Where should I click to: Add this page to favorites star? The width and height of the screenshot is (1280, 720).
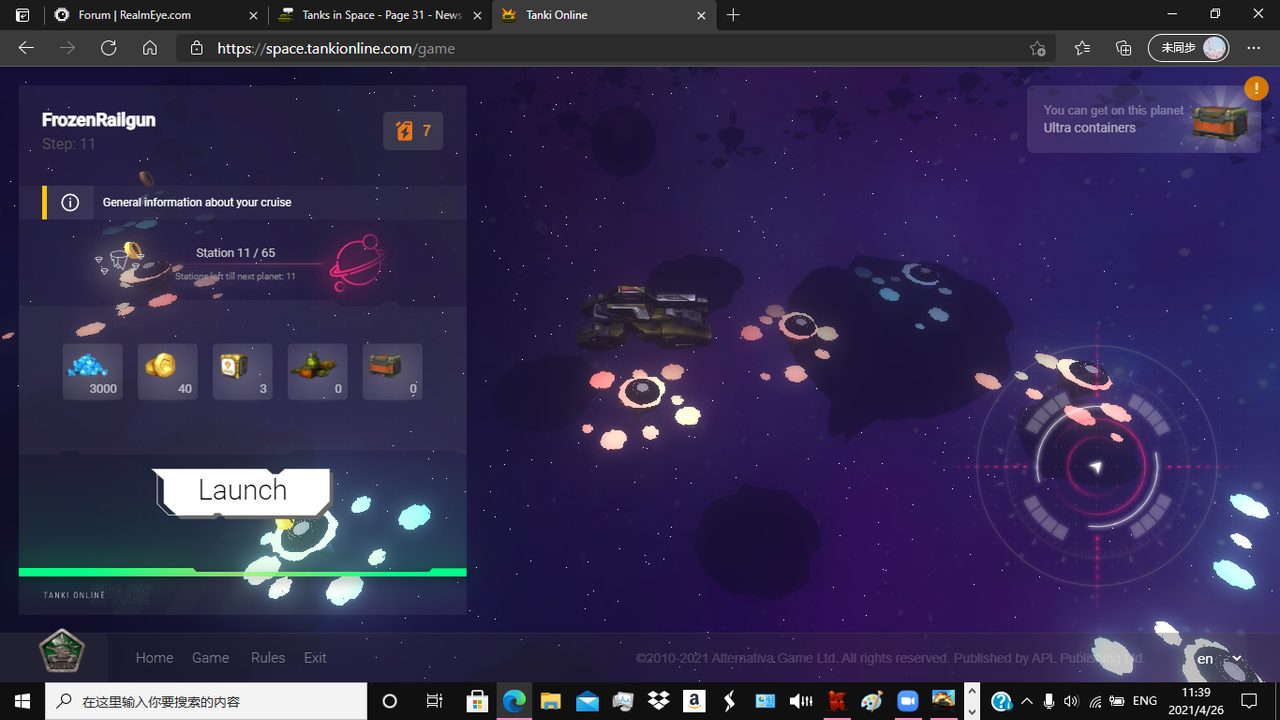pos(1037,48)
